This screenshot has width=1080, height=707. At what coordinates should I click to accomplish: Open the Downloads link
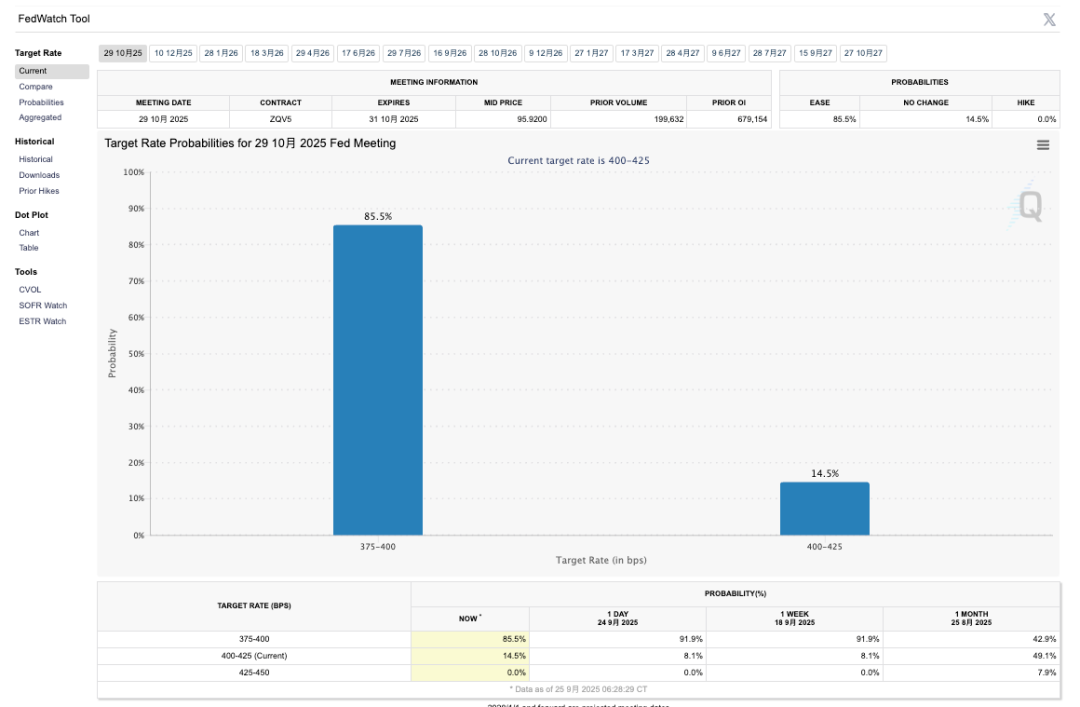click(x=39, y=175)
